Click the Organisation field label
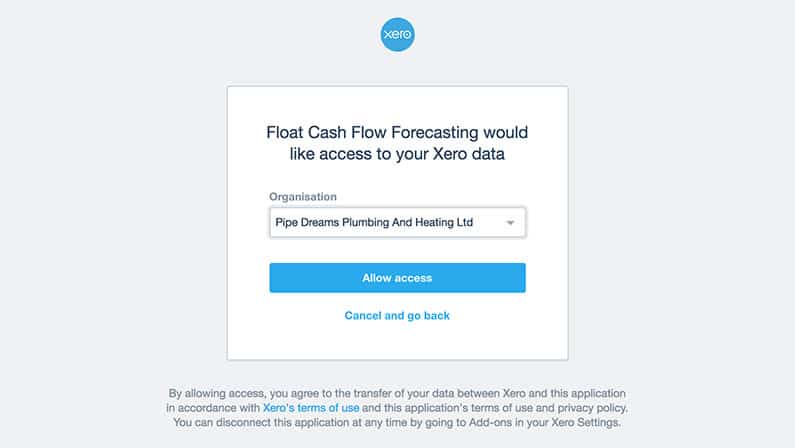Screen dimensions: 795x448 tap(303, 197)
